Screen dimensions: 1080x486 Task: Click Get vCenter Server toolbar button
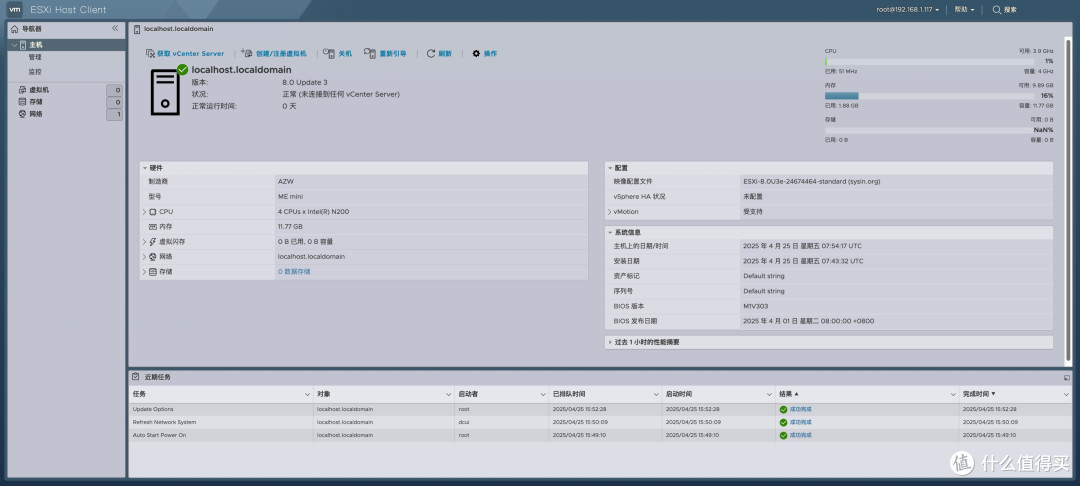click(x=185, y=54)
